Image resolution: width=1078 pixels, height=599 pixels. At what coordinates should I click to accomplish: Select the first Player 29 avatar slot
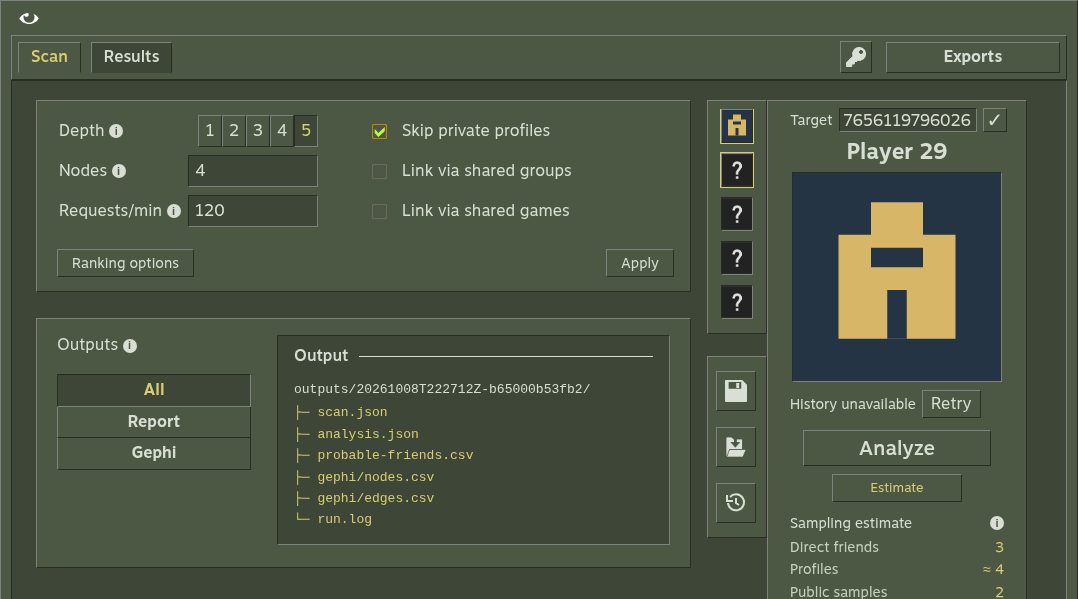(737, 127)
